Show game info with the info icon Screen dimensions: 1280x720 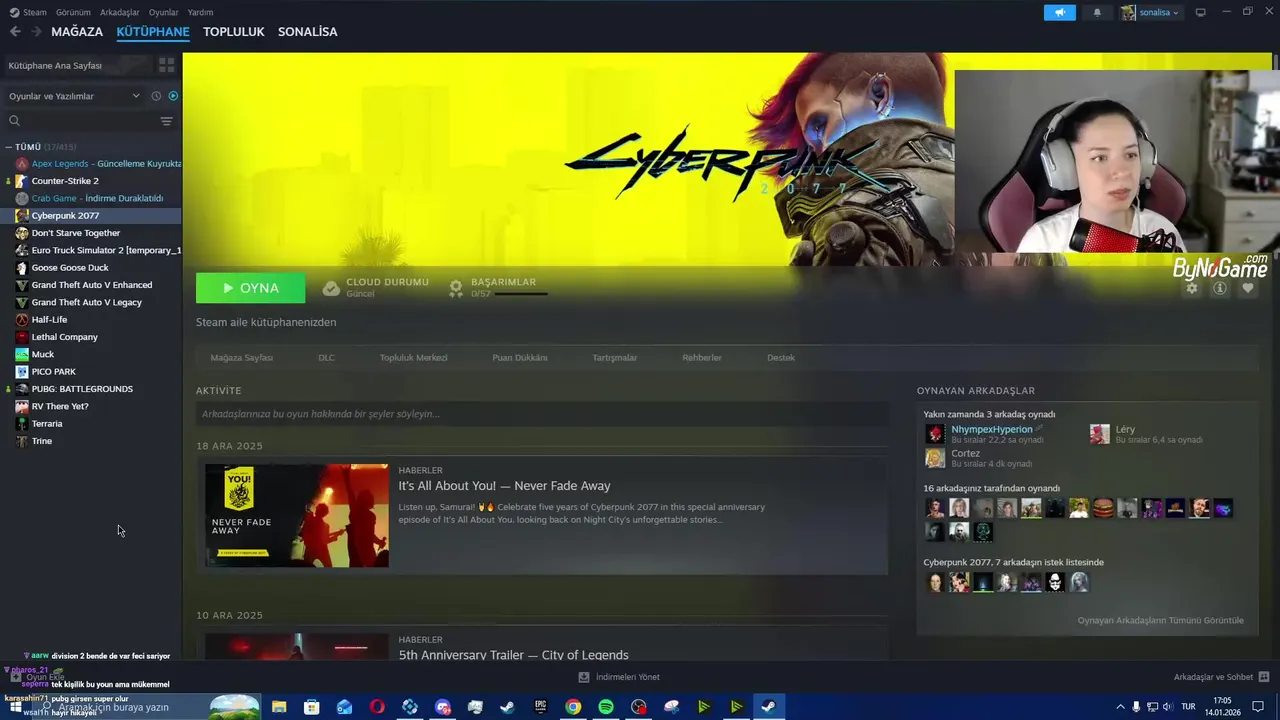(x=1219, y=288)
